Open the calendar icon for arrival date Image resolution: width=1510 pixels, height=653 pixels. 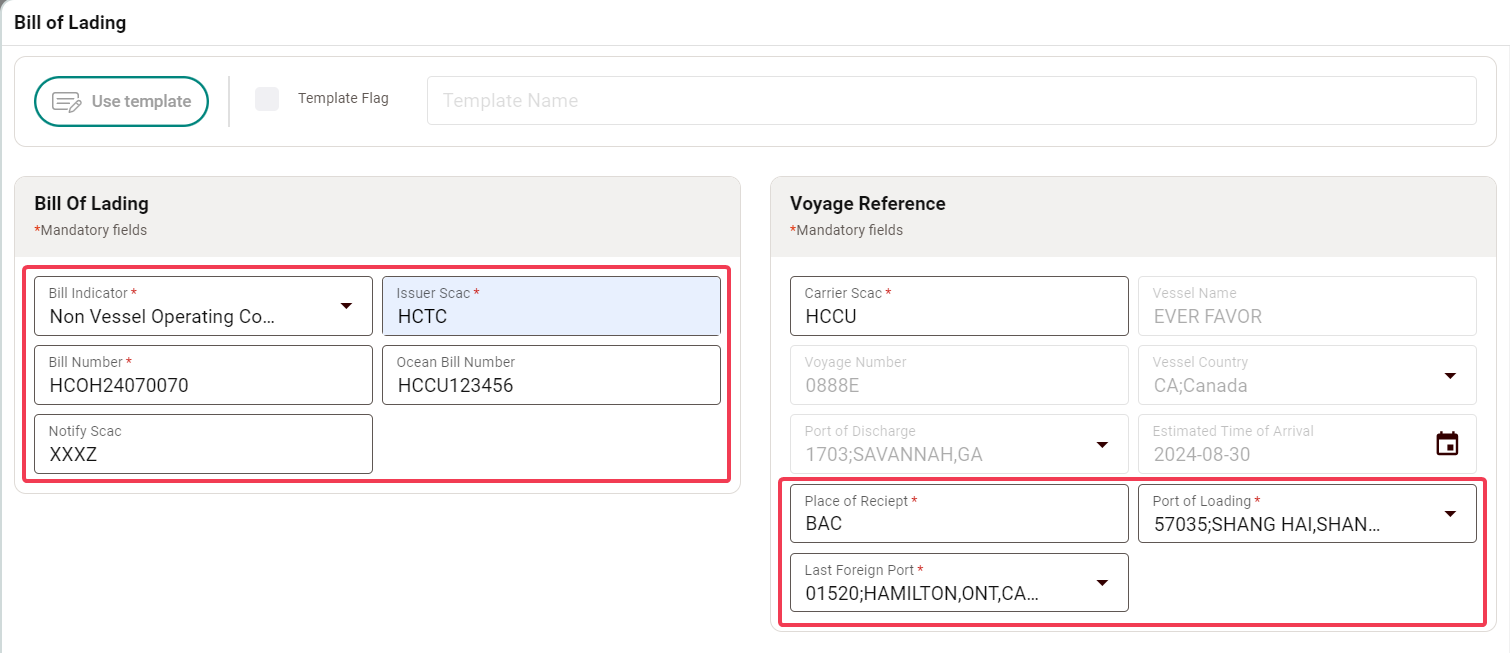pyautogui.click(x=1447, y=444)
